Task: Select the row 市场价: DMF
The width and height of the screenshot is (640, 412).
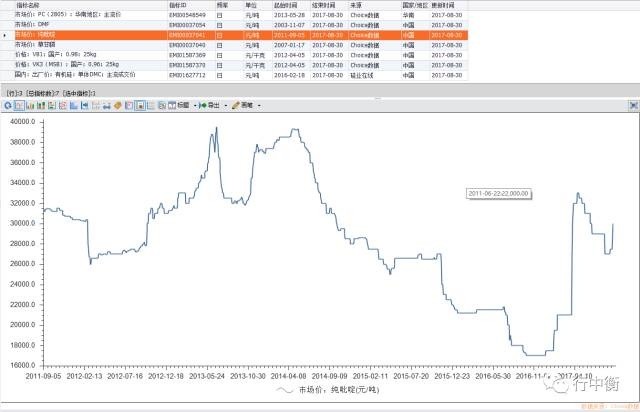Action: (234, 25)
